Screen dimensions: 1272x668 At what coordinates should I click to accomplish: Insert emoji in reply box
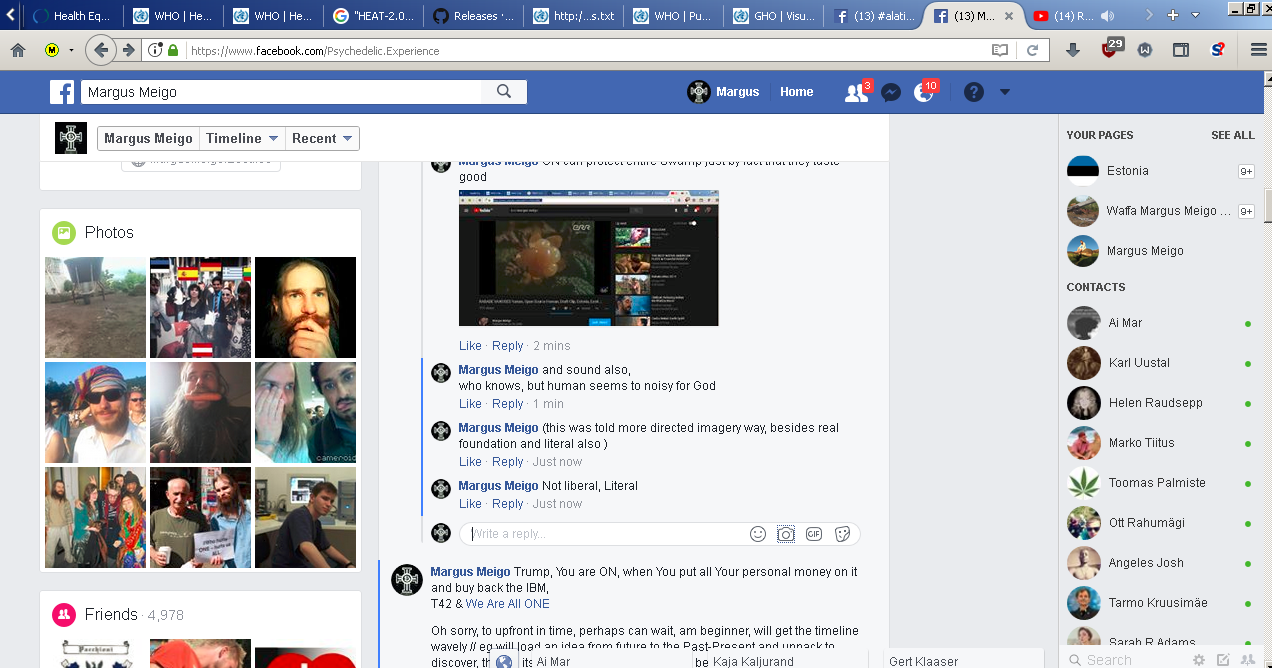tap(758, 534)
